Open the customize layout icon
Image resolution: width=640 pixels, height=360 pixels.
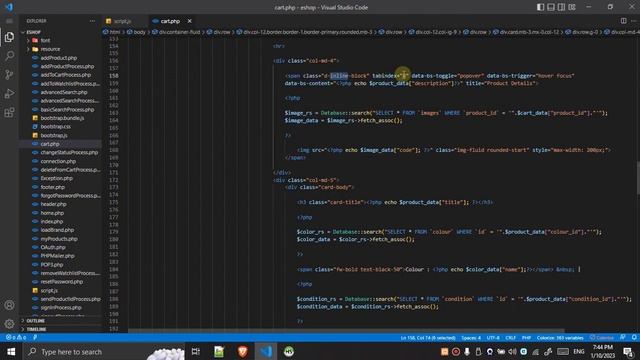[x=572, y=7]
